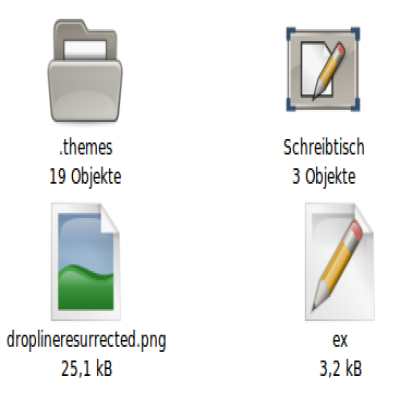The image size is (400, 400).
Task: Click the "ex" filename label
Action: tap(340, 341)
